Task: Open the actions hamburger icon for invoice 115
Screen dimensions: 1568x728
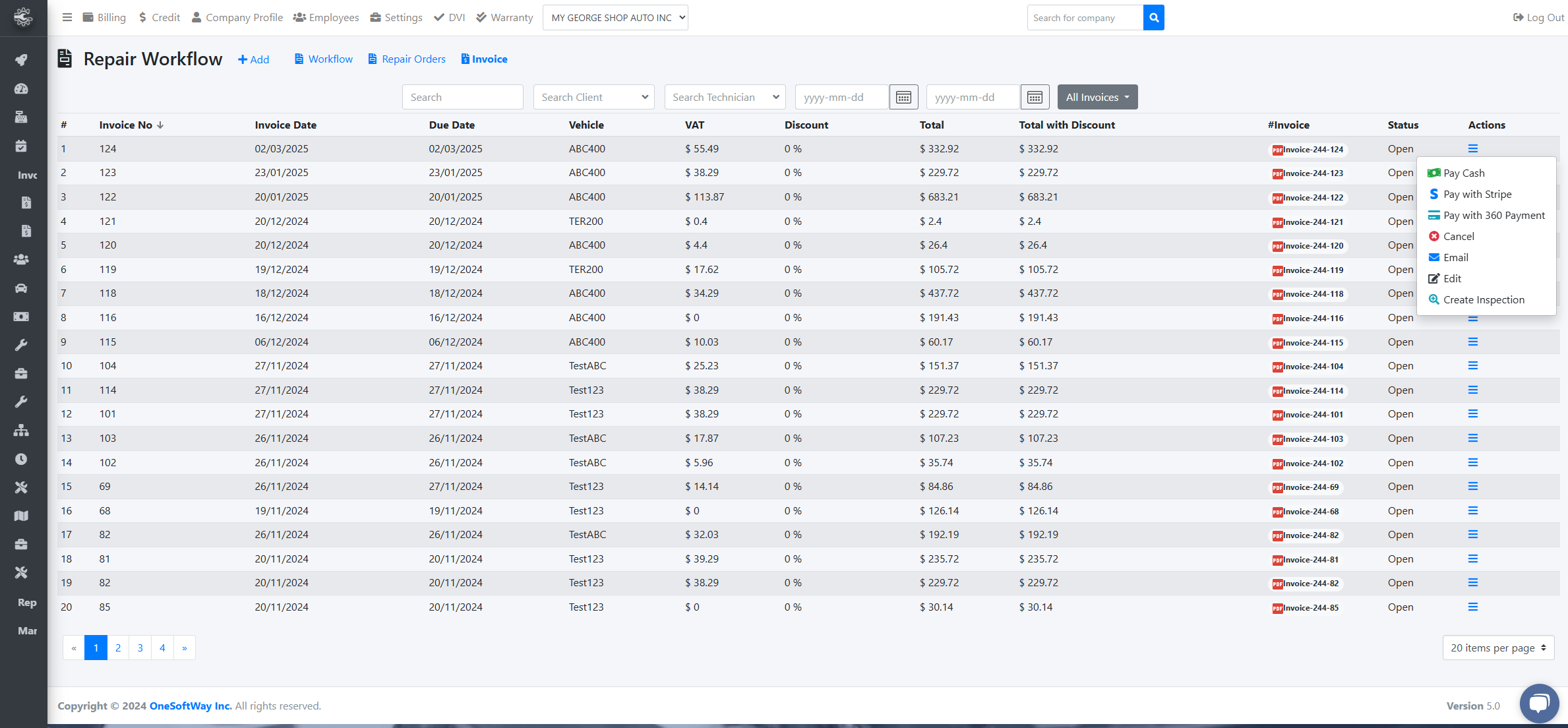Action: 1473,342
